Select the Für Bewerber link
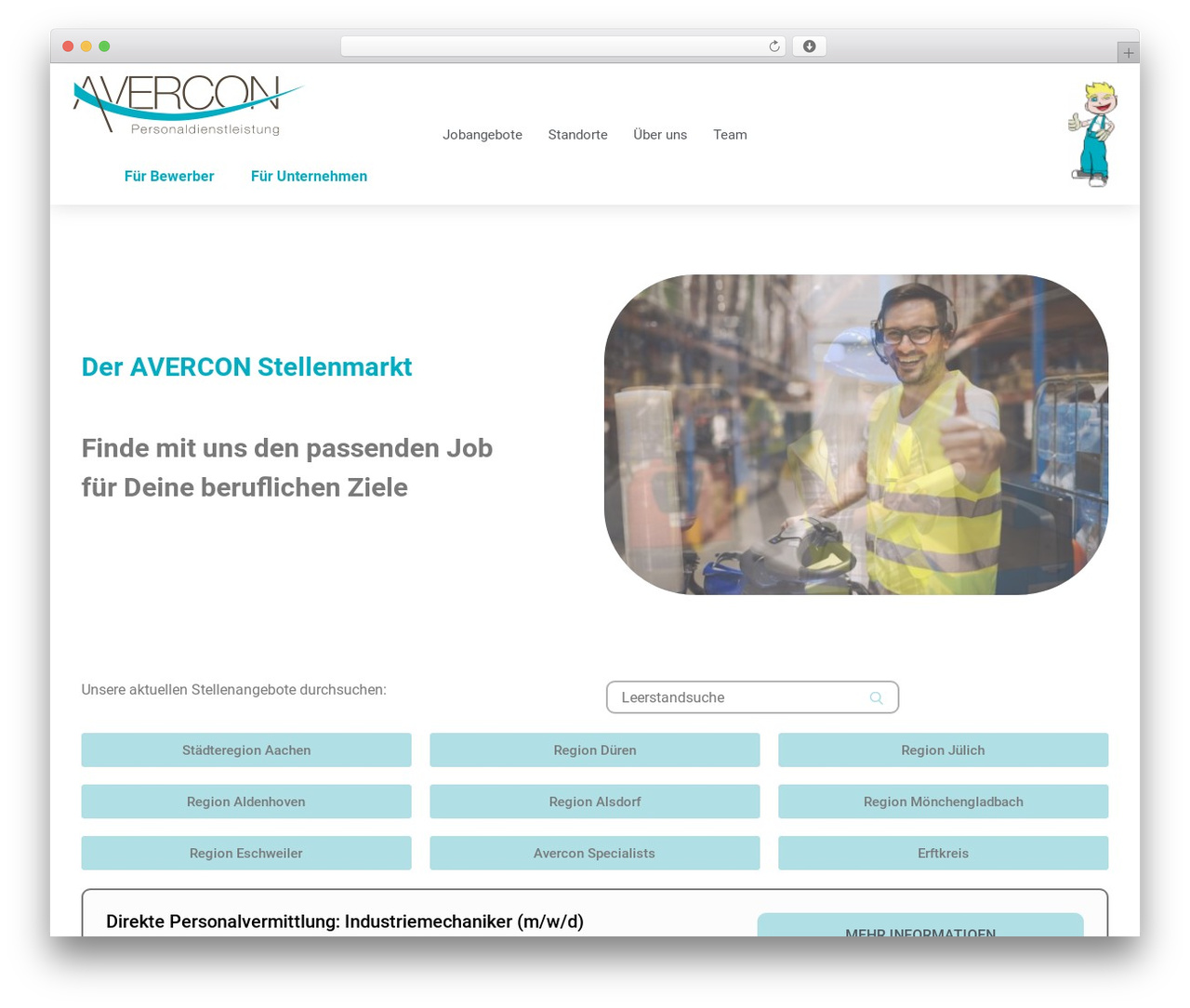Image resolution: width=1190 pixels, height=1008 pixels. tap(169, 176)
